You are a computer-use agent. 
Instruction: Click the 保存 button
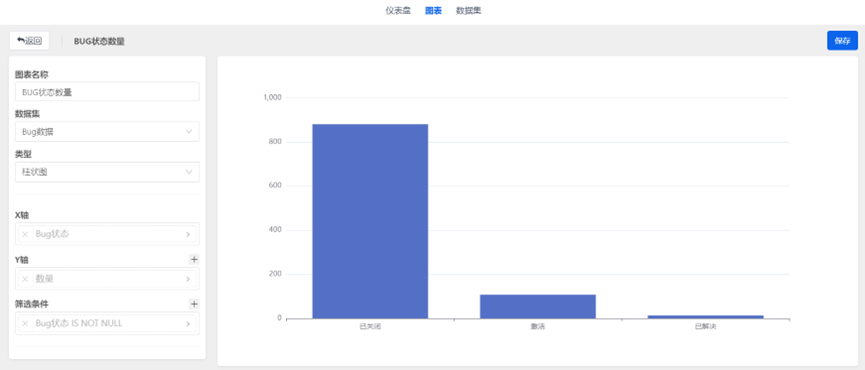point(842,41)
